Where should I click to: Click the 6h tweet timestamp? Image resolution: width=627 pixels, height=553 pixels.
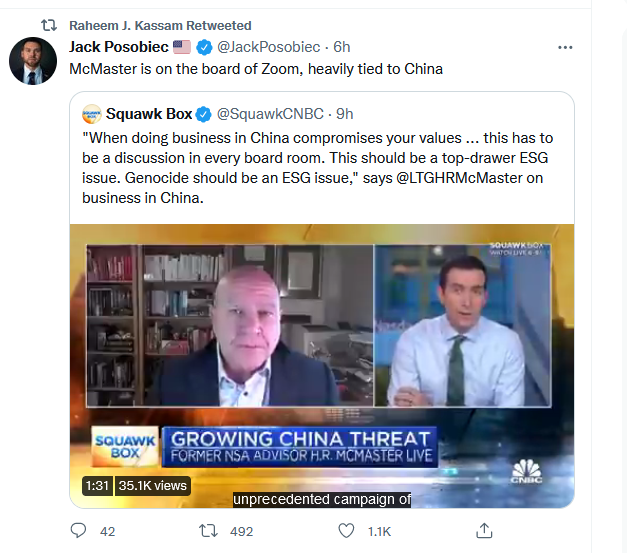tap(341, 47)
